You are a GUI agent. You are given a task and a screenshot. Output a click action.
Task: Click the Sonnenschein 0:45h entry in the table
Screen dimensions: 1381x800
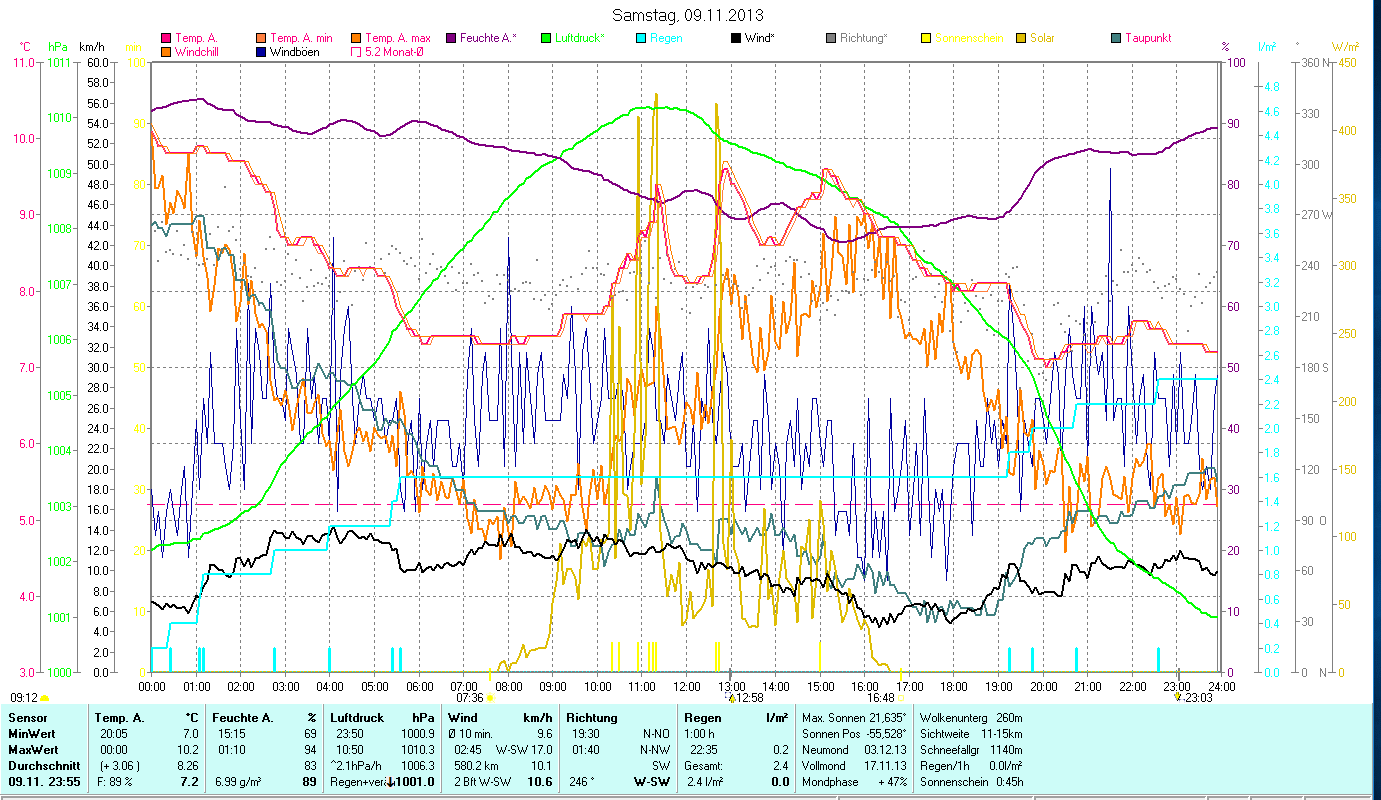[x=971, y=782]
